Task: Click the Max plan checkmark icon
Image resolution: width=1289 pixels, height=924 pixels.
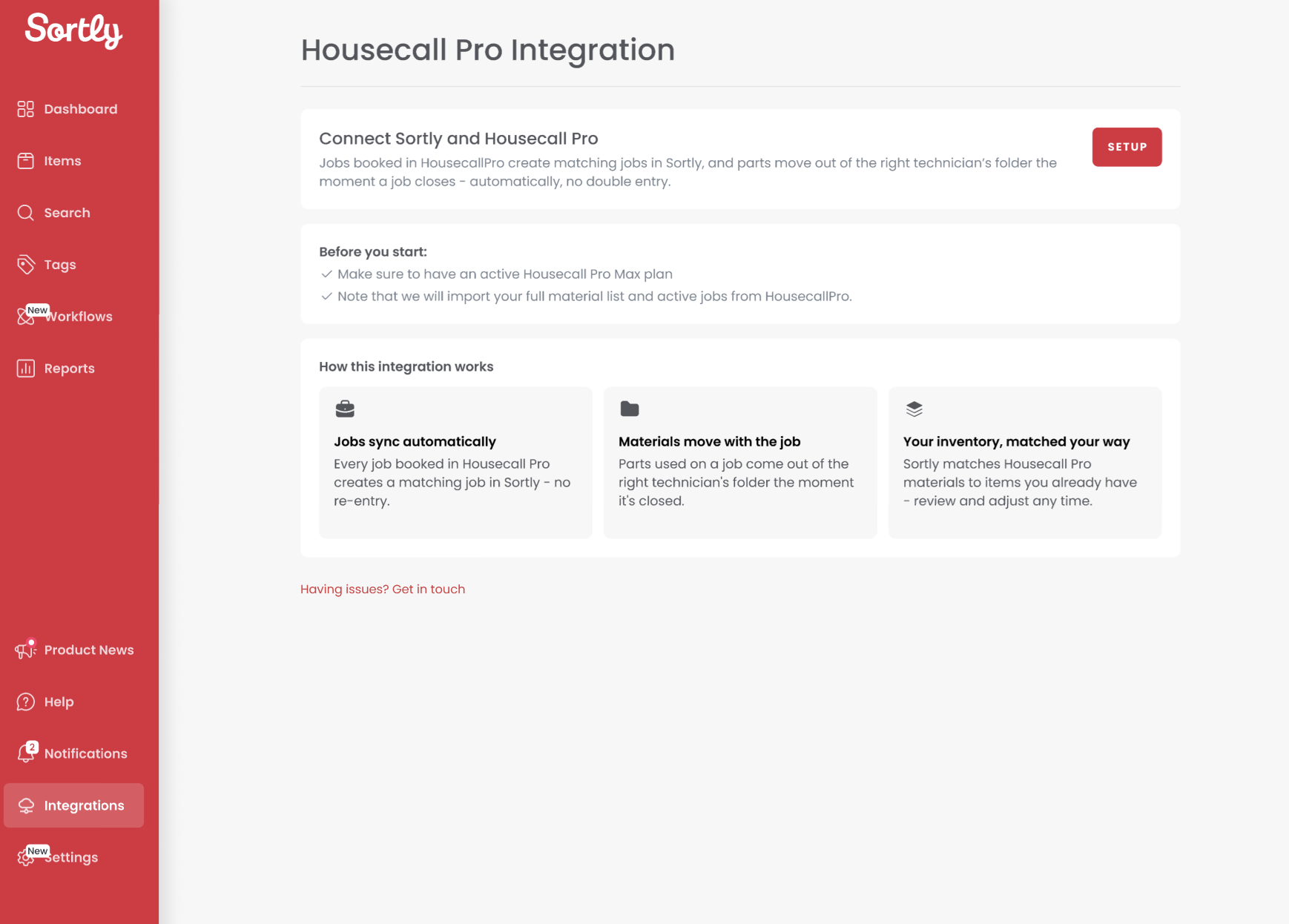Action: (x=326, y=274)
